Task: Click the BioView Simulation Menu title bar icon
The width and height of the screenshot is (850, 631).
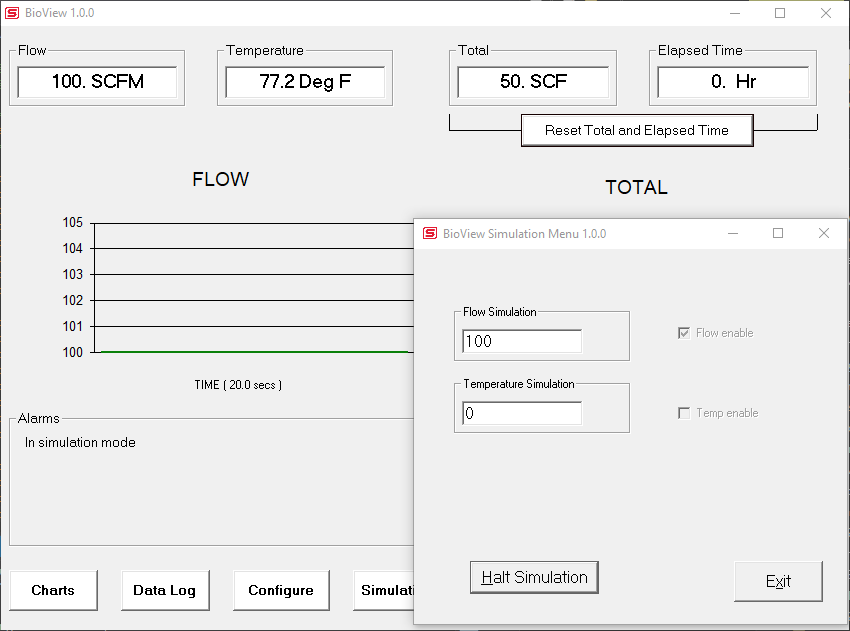Action: click(x=430, y=233)
